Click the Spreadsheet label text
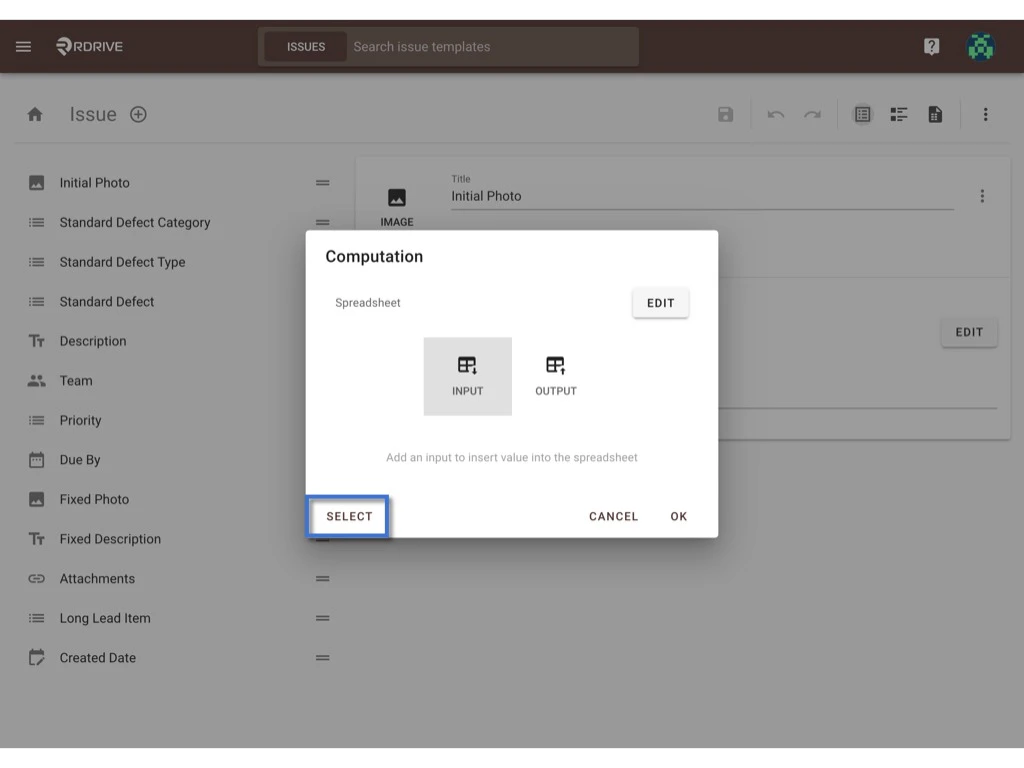Screen dimensions: 1024x768 pos(368,303)
